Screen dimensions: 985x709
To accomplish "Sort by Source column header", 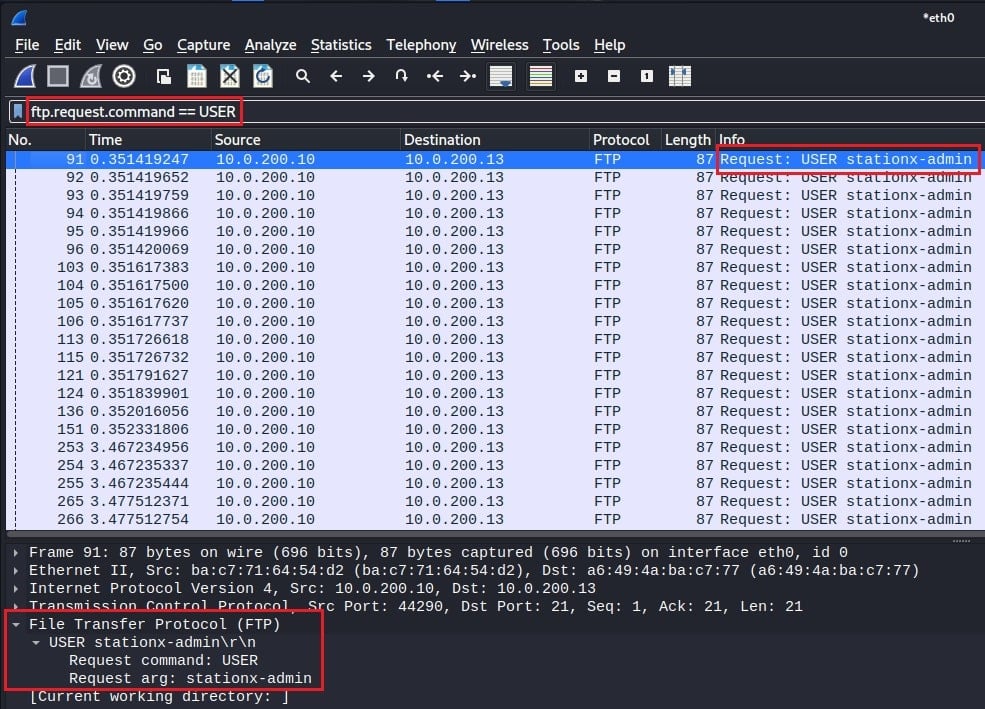I will (x=306, y=139).
